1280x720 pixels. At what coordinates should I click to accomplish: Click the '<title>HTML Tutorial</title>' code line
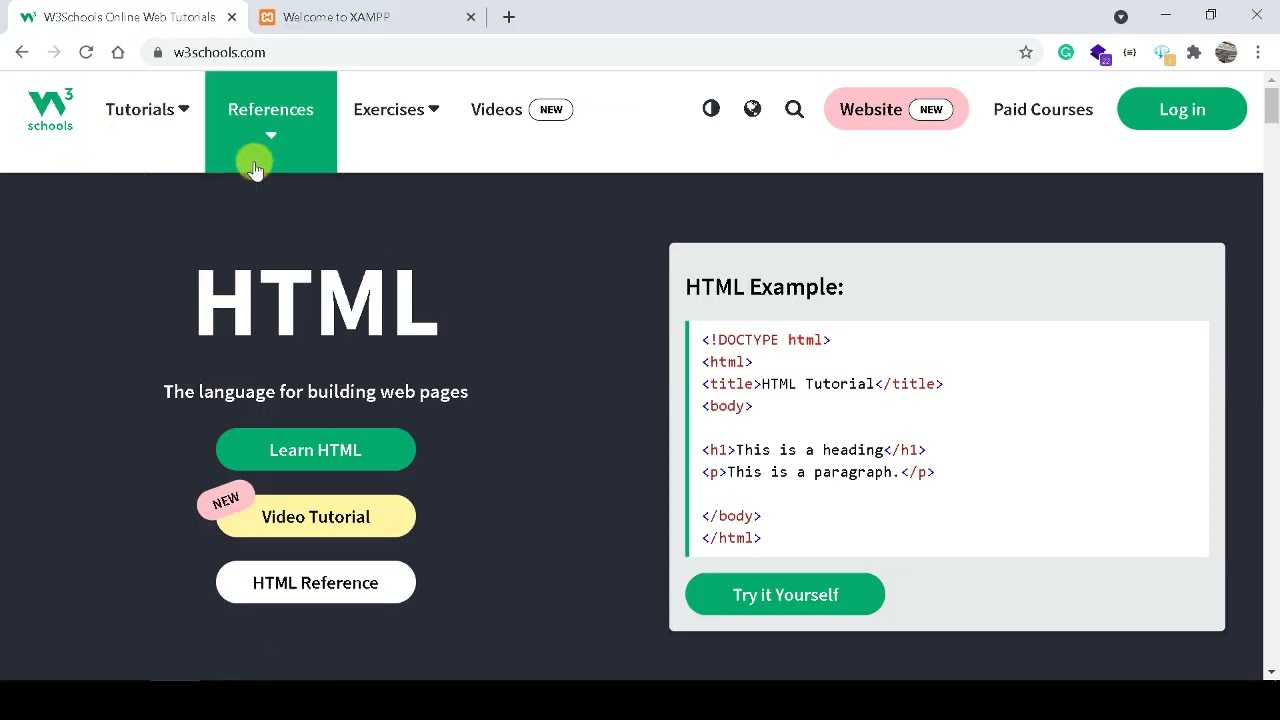[x=822, y=384]
